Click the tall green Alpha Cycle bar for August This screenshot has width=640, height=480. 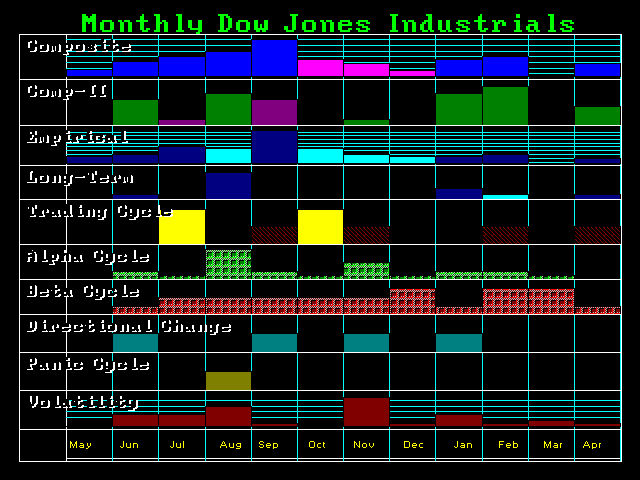(228, 264)
